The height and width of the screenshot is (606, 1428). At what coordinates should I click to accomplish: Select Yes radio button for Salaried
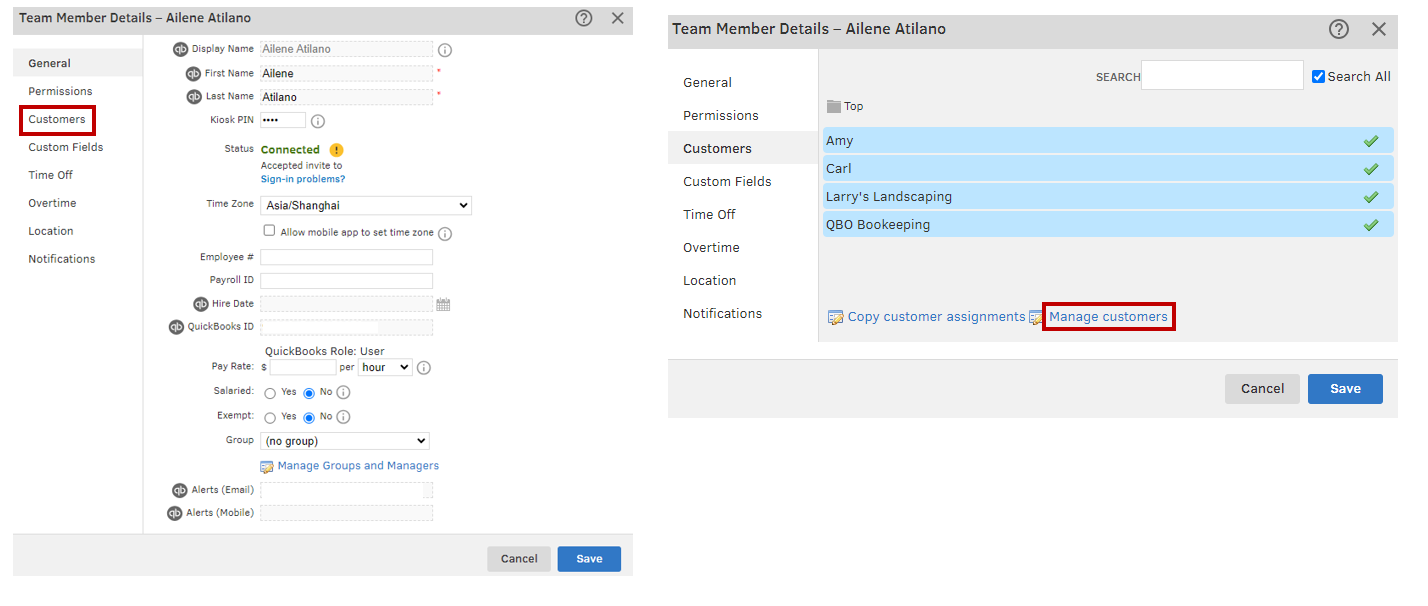(x=270, y=393)
